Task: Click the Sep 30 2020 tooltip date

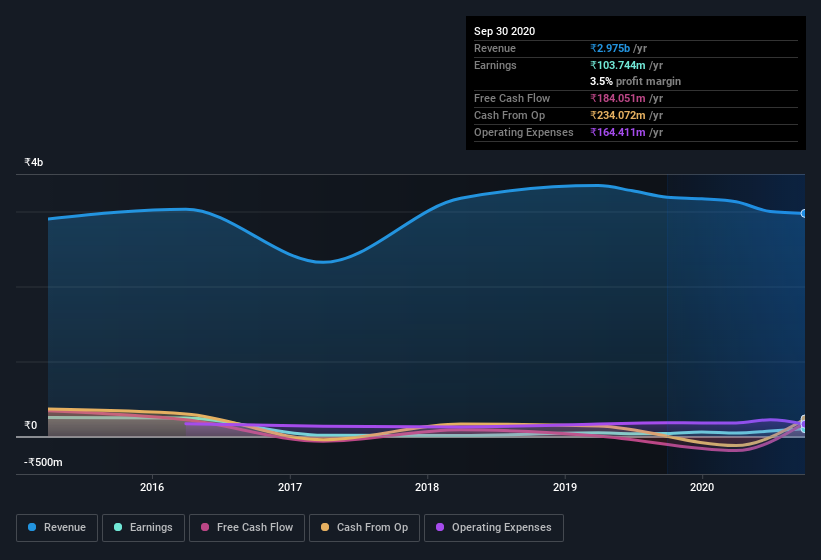Action: coord(504,31)
